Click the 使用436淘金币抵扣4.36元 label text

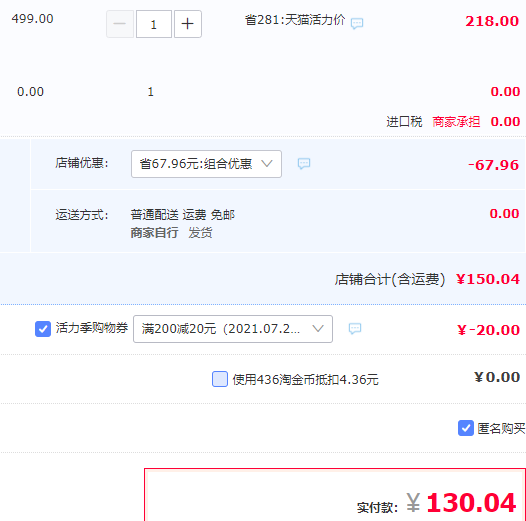306,380
